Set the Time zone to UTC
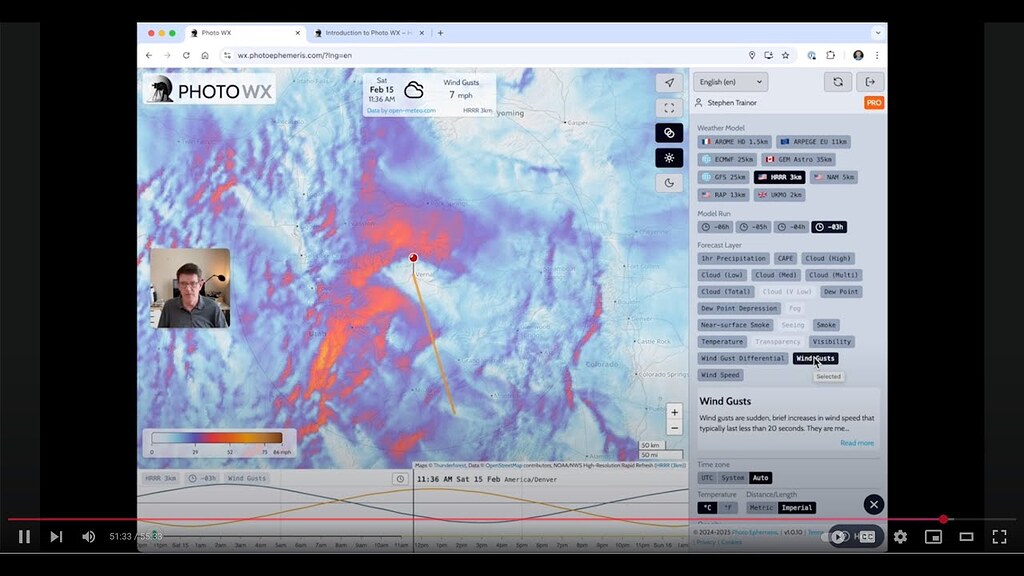 tap(707, 477)
